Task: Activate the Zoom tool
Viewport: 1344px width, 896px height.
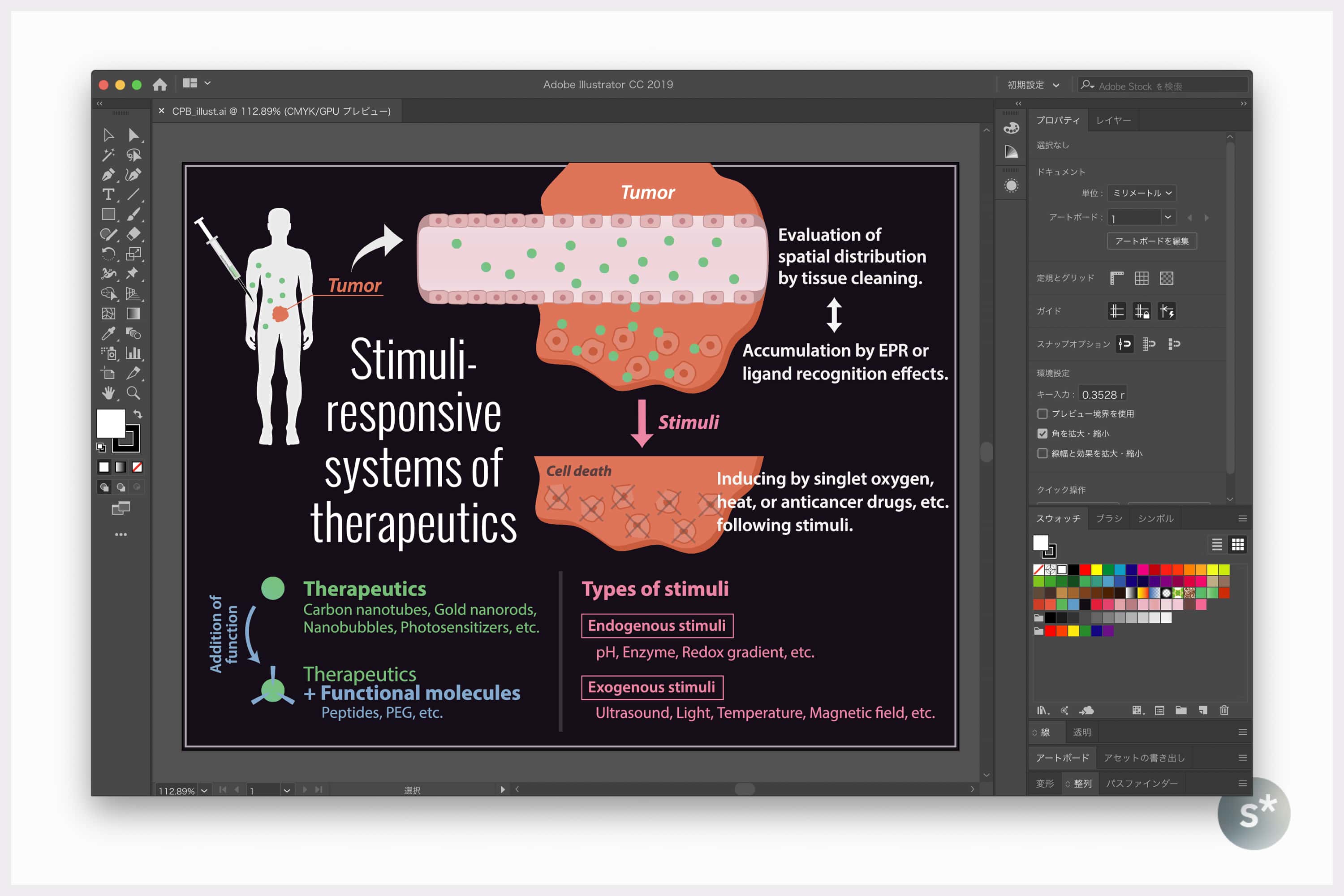Action: [133, 392]
